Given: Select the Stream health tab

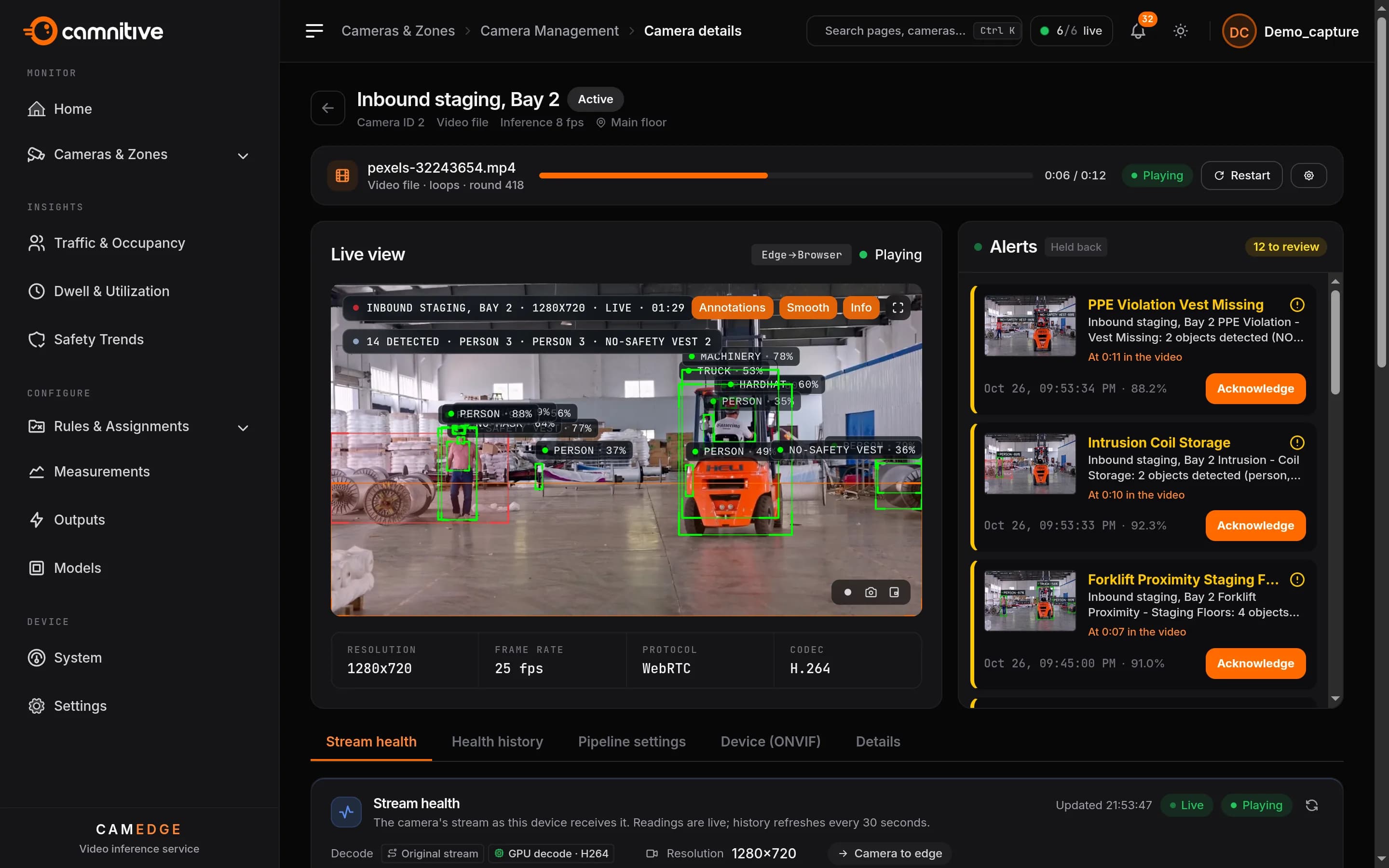Looking at the screenshot, I should [371, 742].
